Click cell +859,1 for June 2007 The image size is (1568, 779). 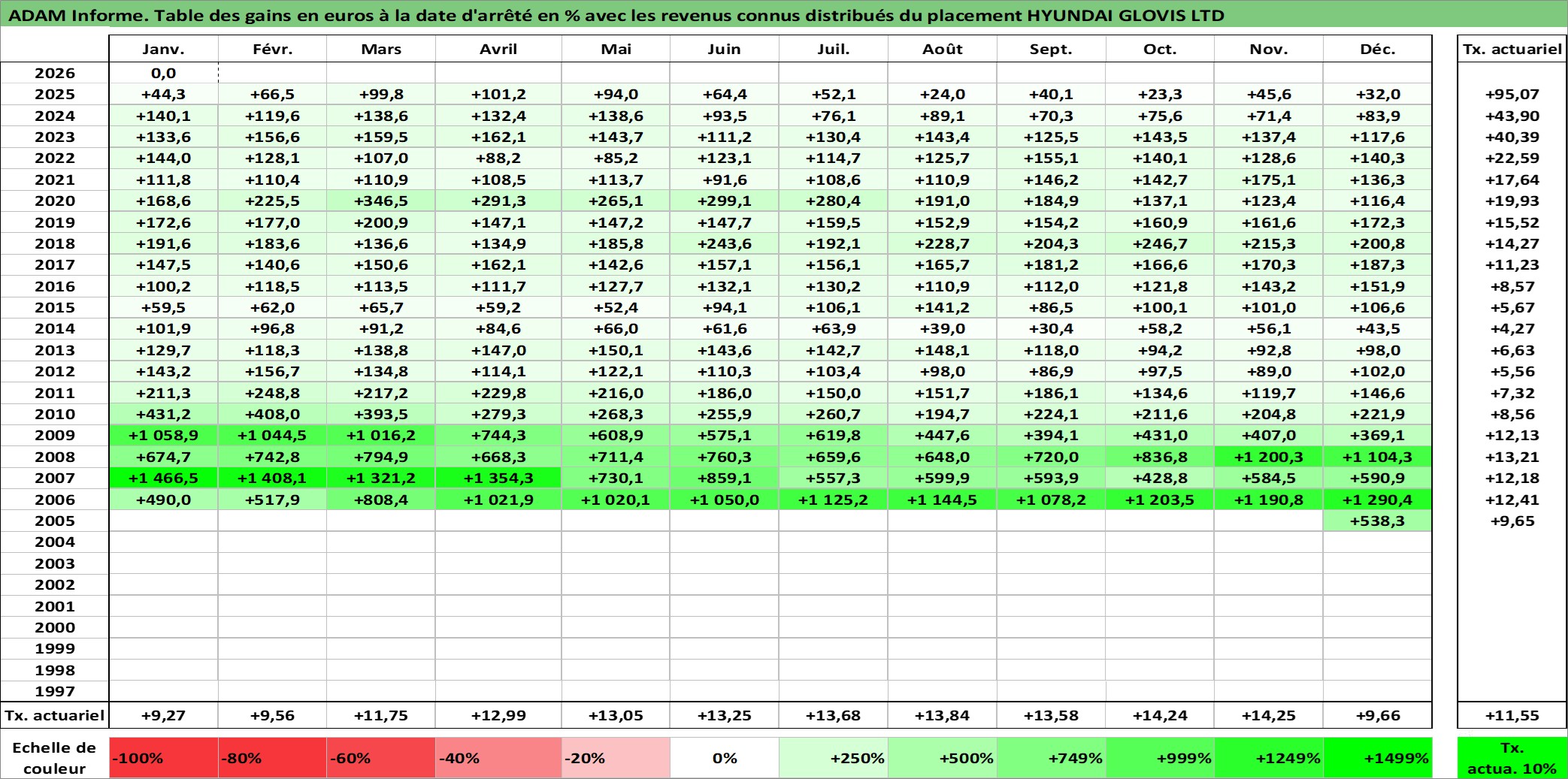(725, 478)
